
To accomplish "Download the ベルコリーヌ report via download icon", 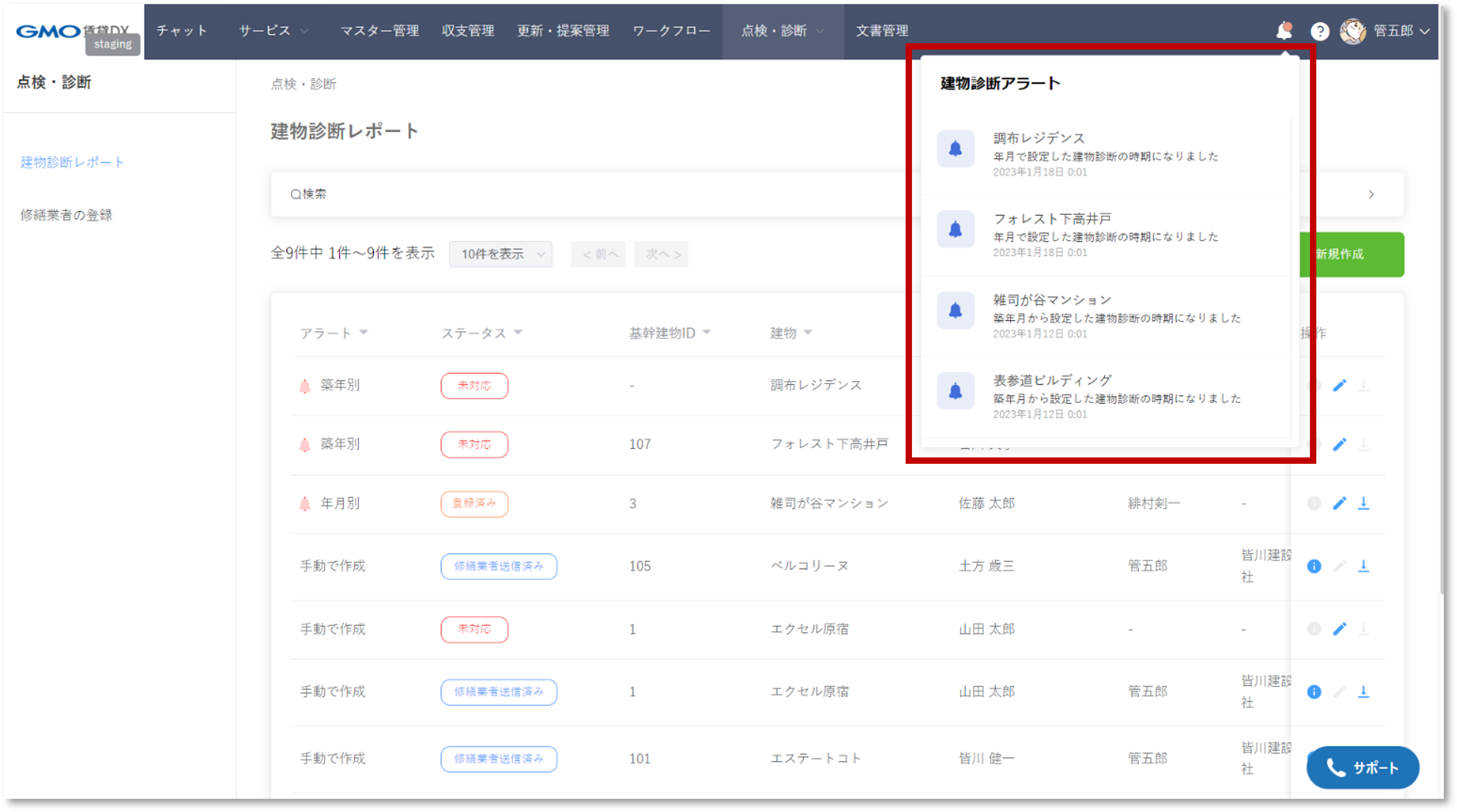I will point(1364,566).
